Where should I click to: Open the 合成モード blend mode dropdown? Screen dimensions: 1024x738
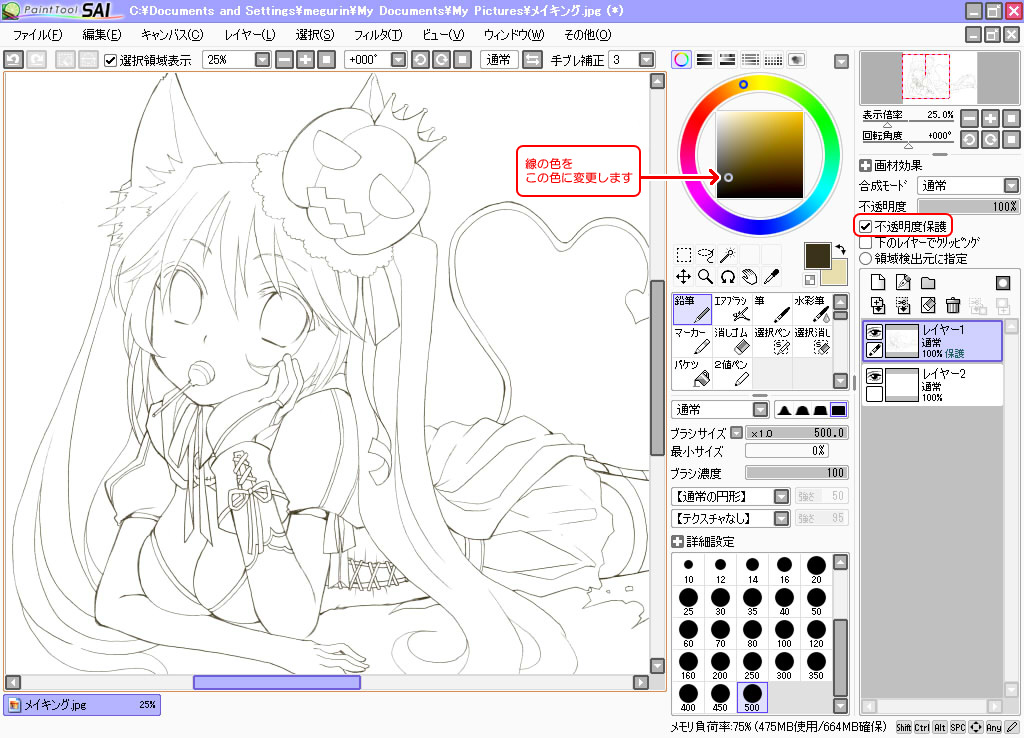tap(1011, 186)
